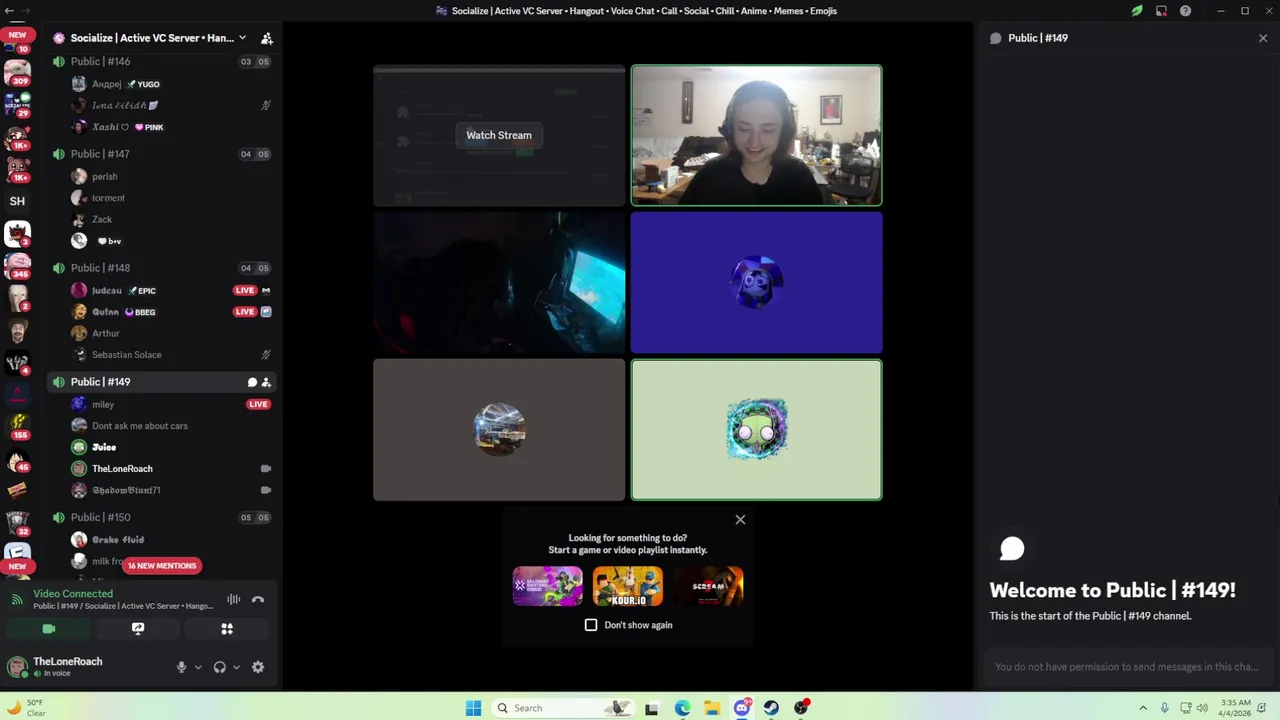Join Public | #150 voice channel
Screen dimensions: 1280x720
point(160,517)
